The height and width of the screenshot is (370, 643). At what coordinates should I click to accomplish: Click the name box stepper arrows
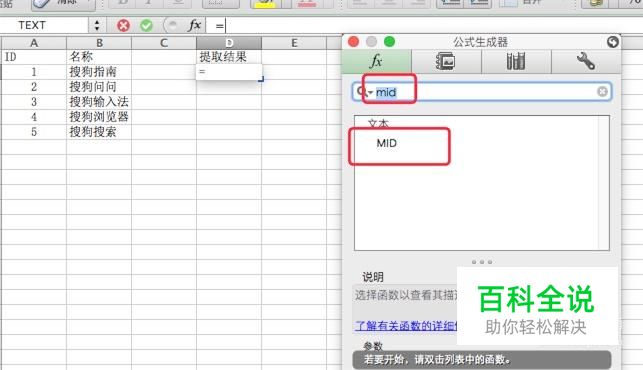point(97,25)
